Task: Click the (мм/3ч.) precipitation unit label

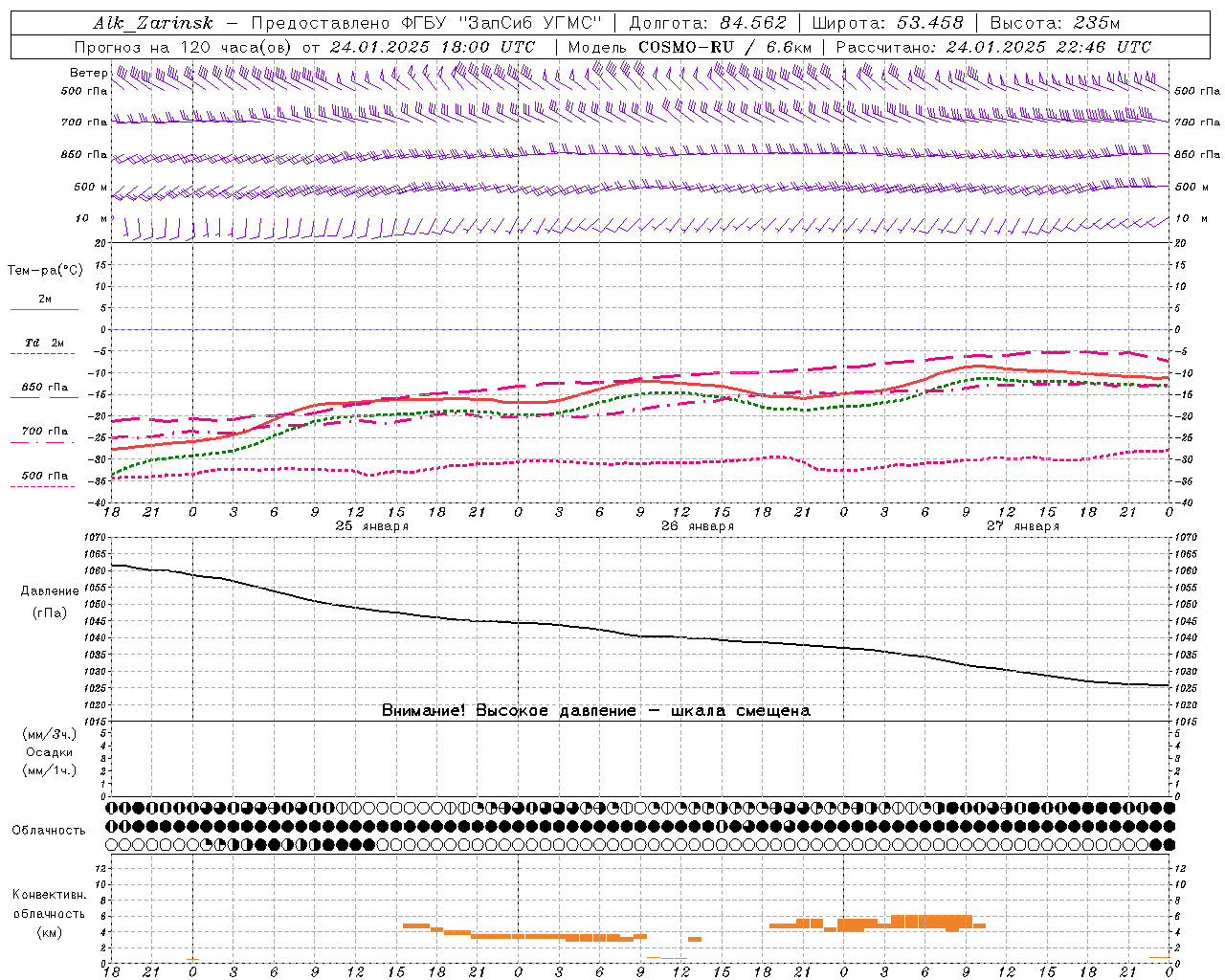Action: tap(50, 734)
